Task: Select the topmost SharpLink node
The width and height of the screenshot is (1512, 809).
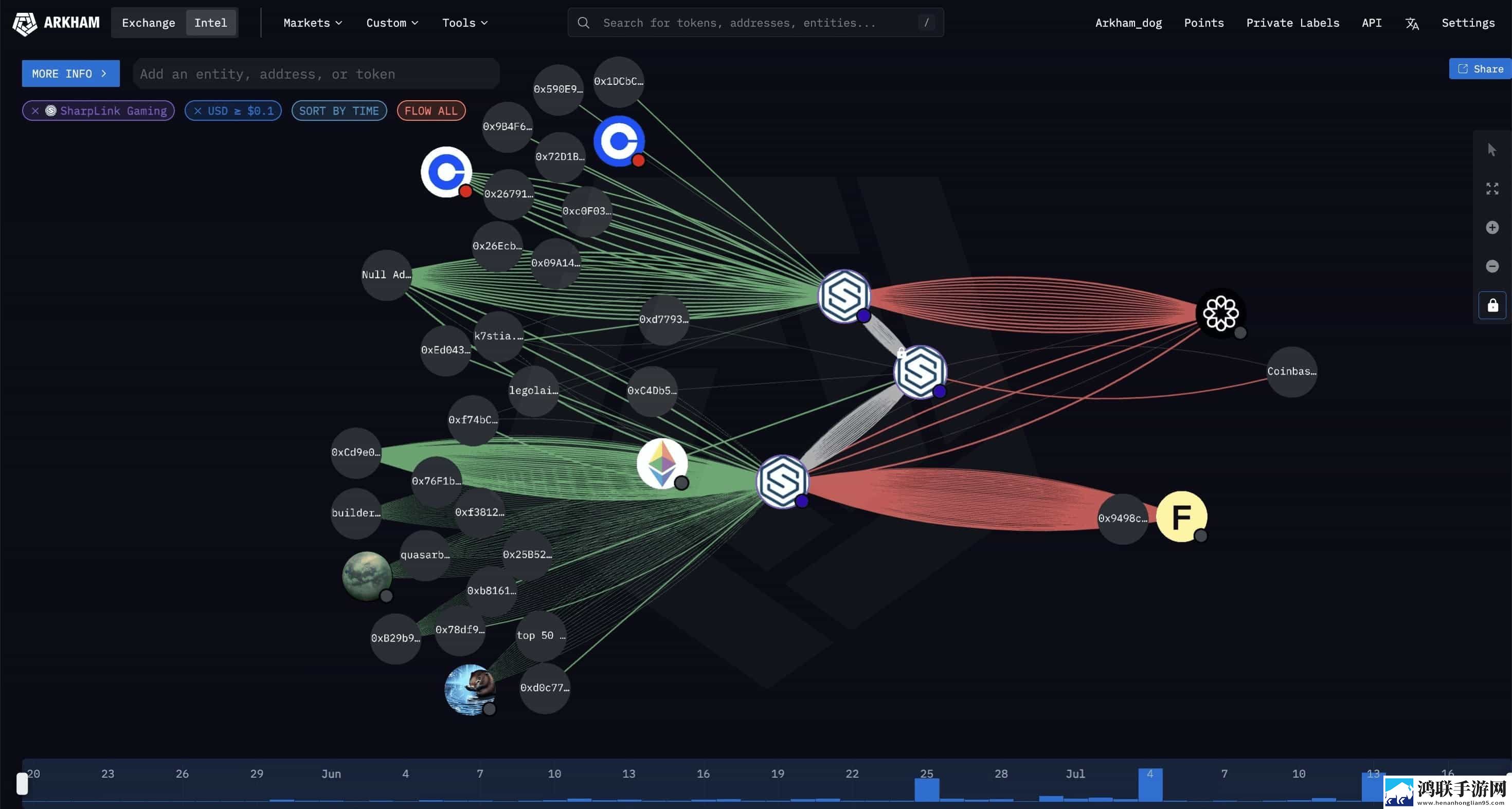Action: (844, 296)
